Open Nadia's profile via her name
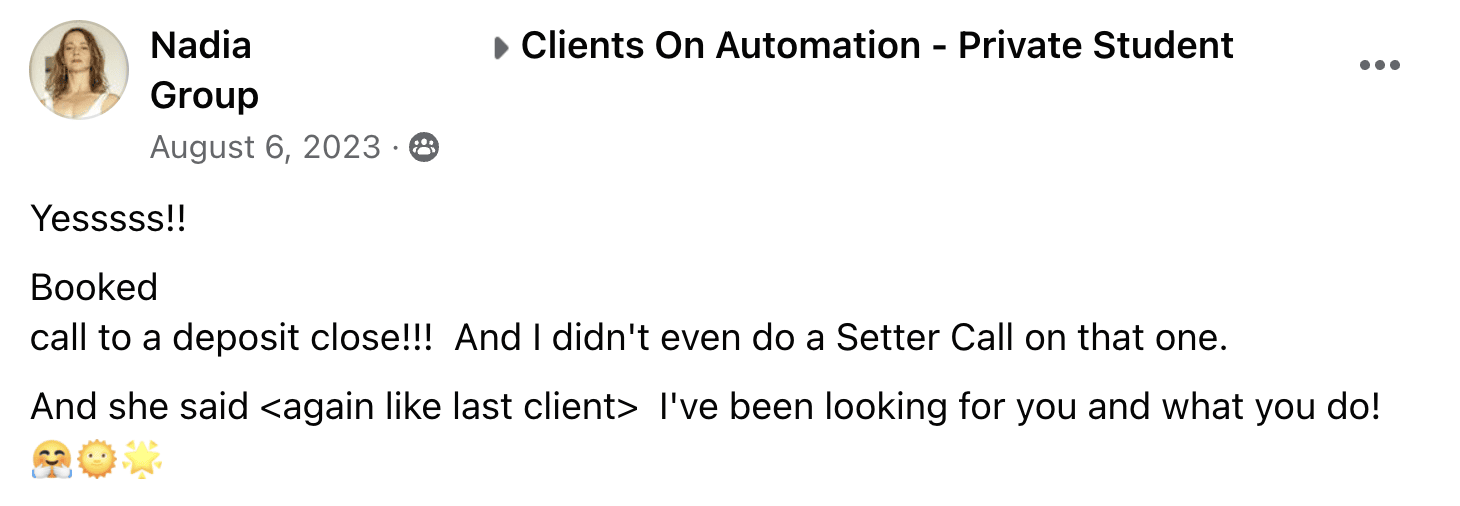Screen dimensions: 1460x506 (201, 46)
